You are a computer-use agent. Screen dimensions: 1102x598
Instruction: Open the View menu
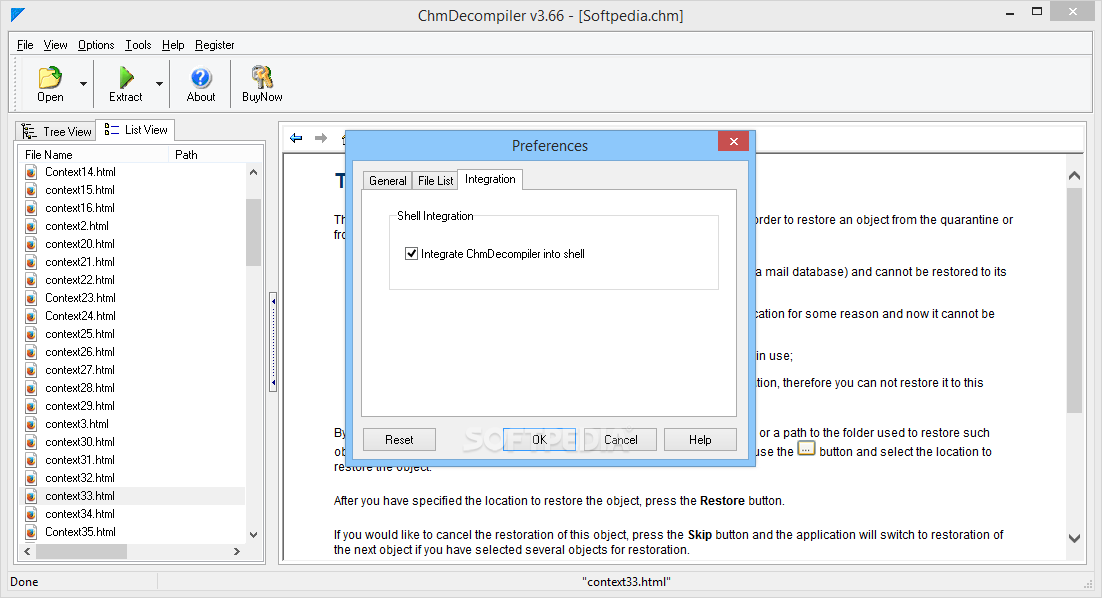tap(56, 45)
